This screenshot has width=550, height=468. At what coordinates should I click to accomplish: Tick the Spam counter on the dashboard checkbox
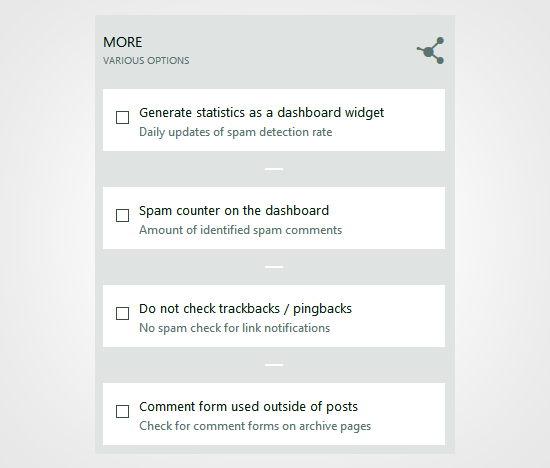coord(122,215)
